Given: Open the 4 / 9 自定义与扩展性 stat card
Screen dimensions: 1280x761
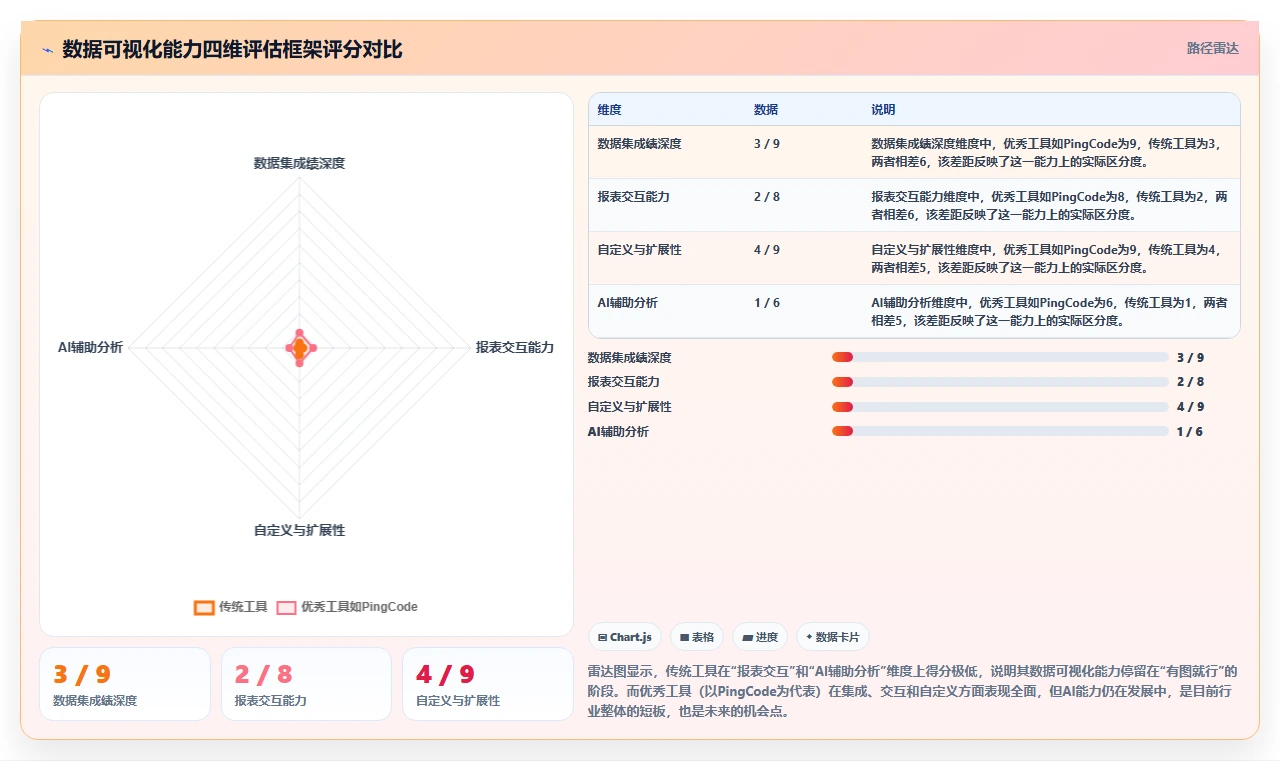Looking at the screenshot, I should (x=488, y=684).
